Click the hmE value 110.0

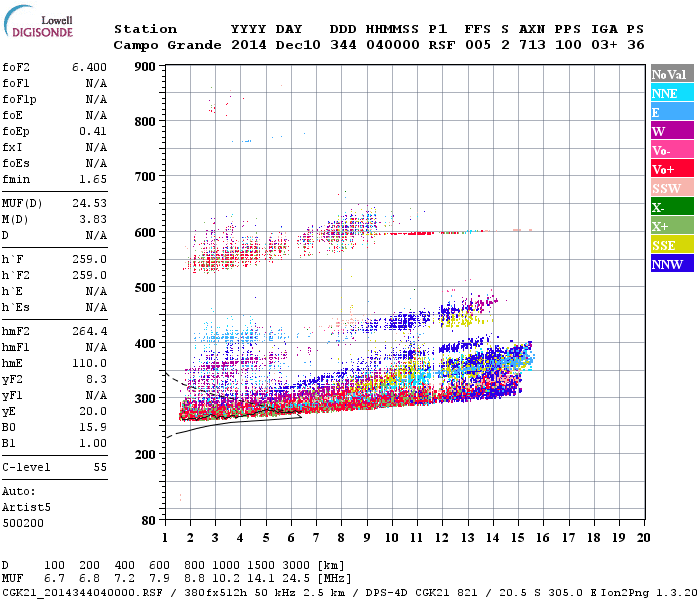tap(89, 363)
